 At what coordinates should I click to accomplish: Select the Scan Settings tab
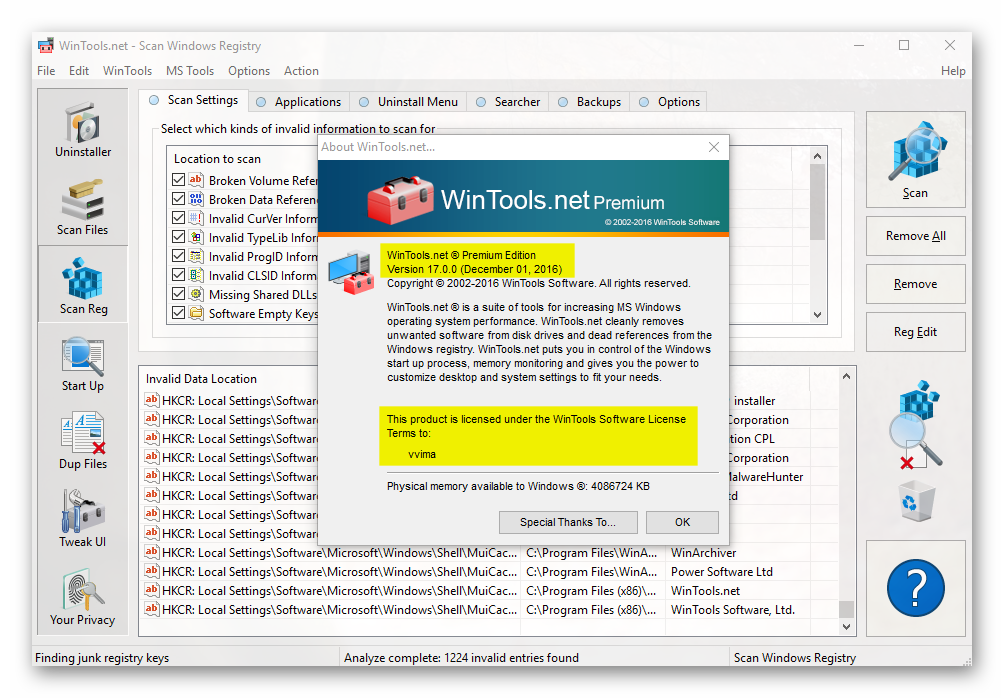tap(193, 100)
